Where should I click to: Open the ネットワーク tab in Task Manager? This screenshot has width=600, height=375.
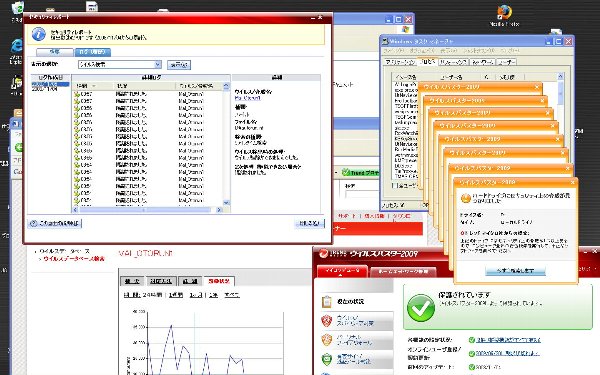[x=483, y=62]
